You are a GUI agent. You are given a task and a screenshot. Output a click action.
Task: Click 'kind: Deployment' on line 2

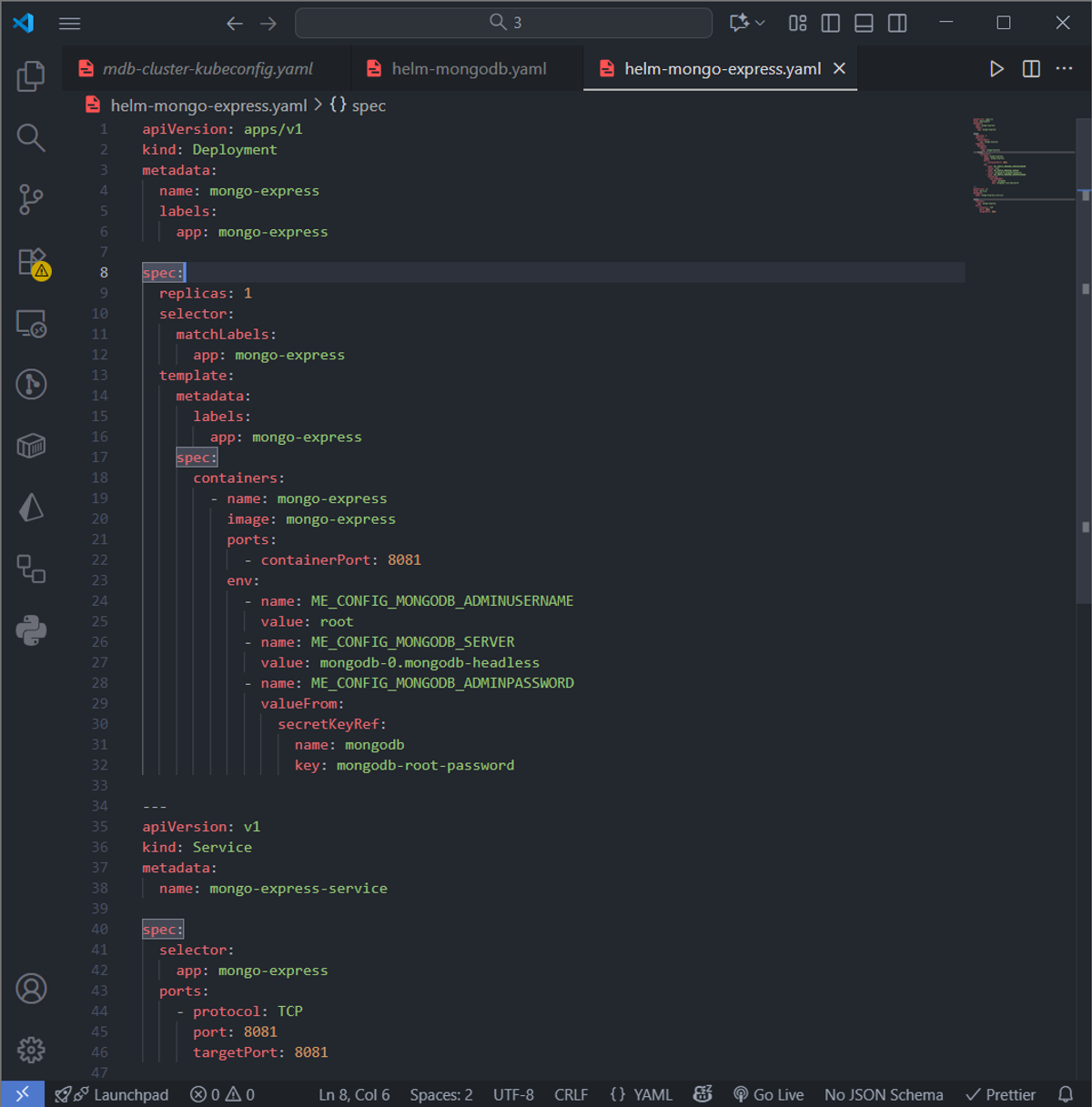point(209,149)
